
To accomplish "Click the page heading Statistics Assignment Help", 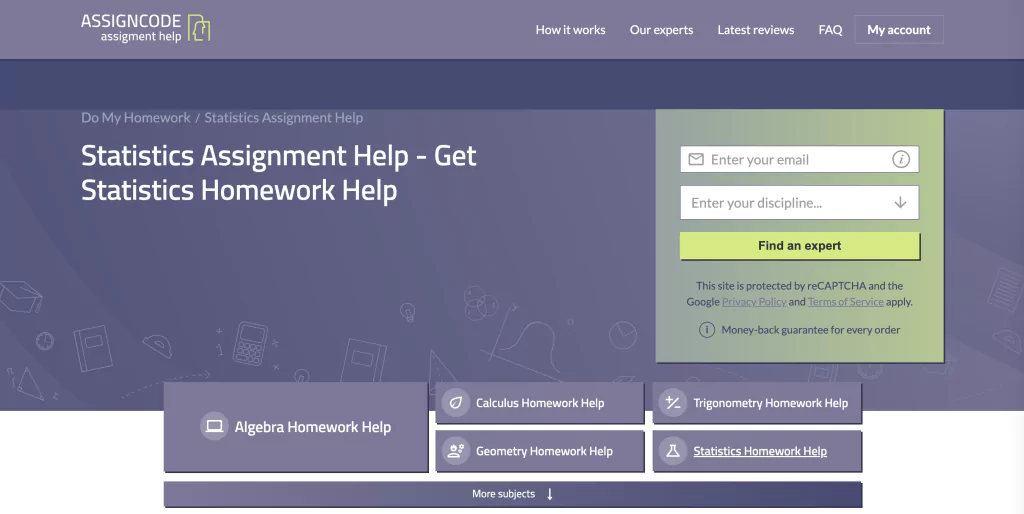I will tap(278, 173).
